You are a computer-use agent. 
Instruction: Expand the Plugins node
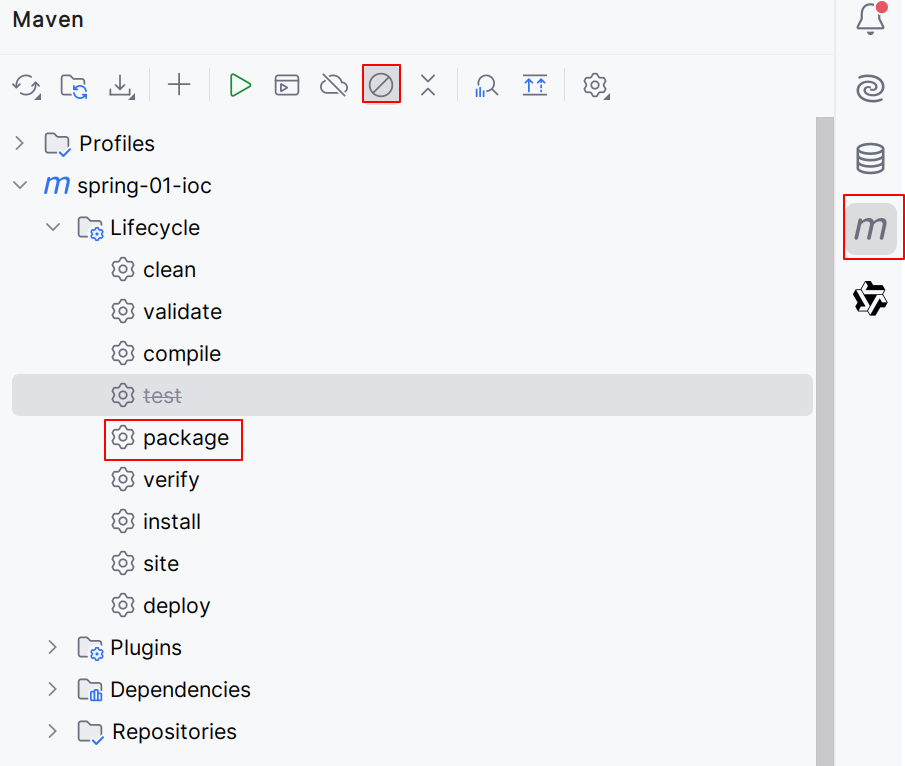point(53,647)
